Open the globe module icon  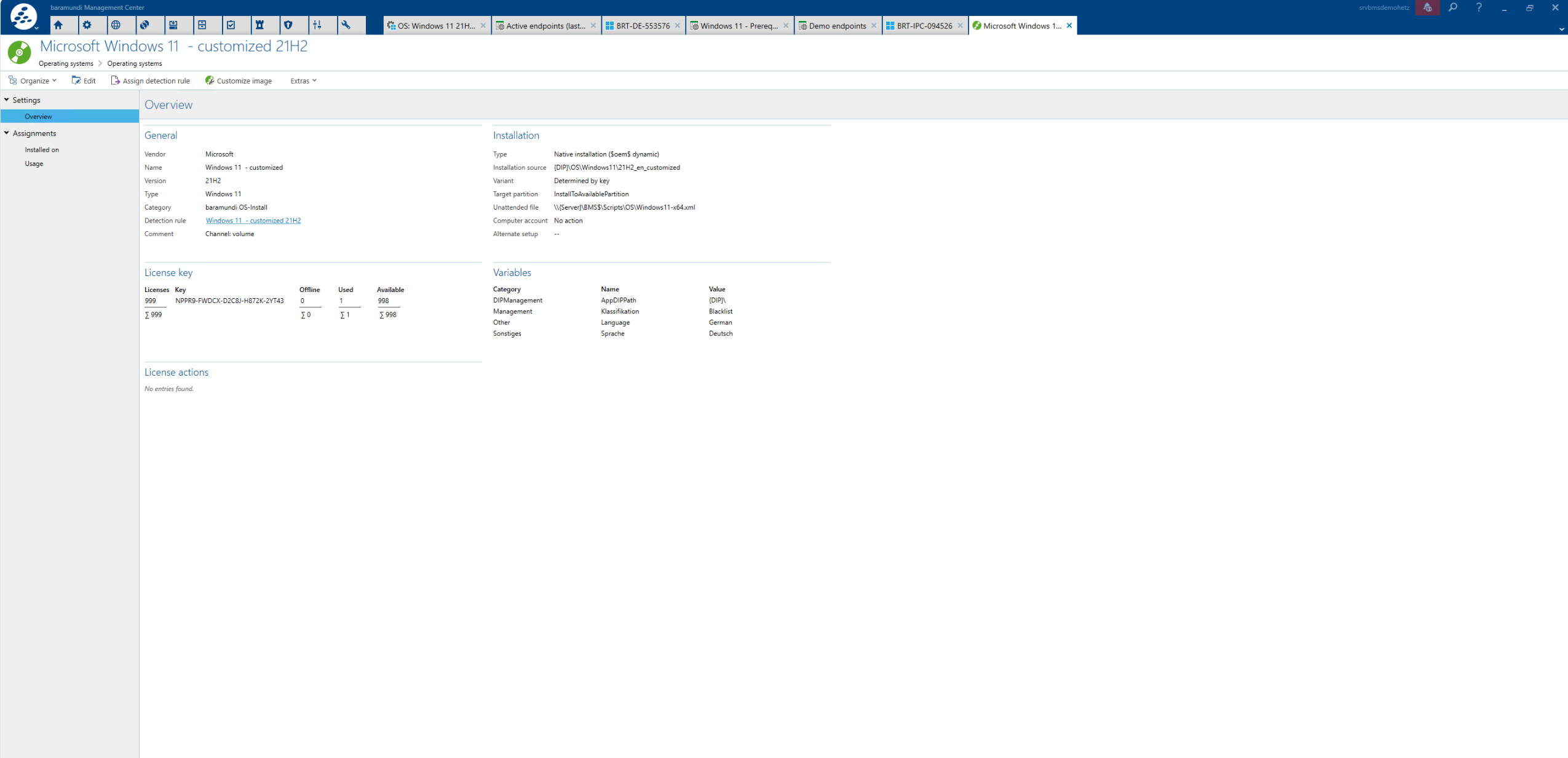116,25
